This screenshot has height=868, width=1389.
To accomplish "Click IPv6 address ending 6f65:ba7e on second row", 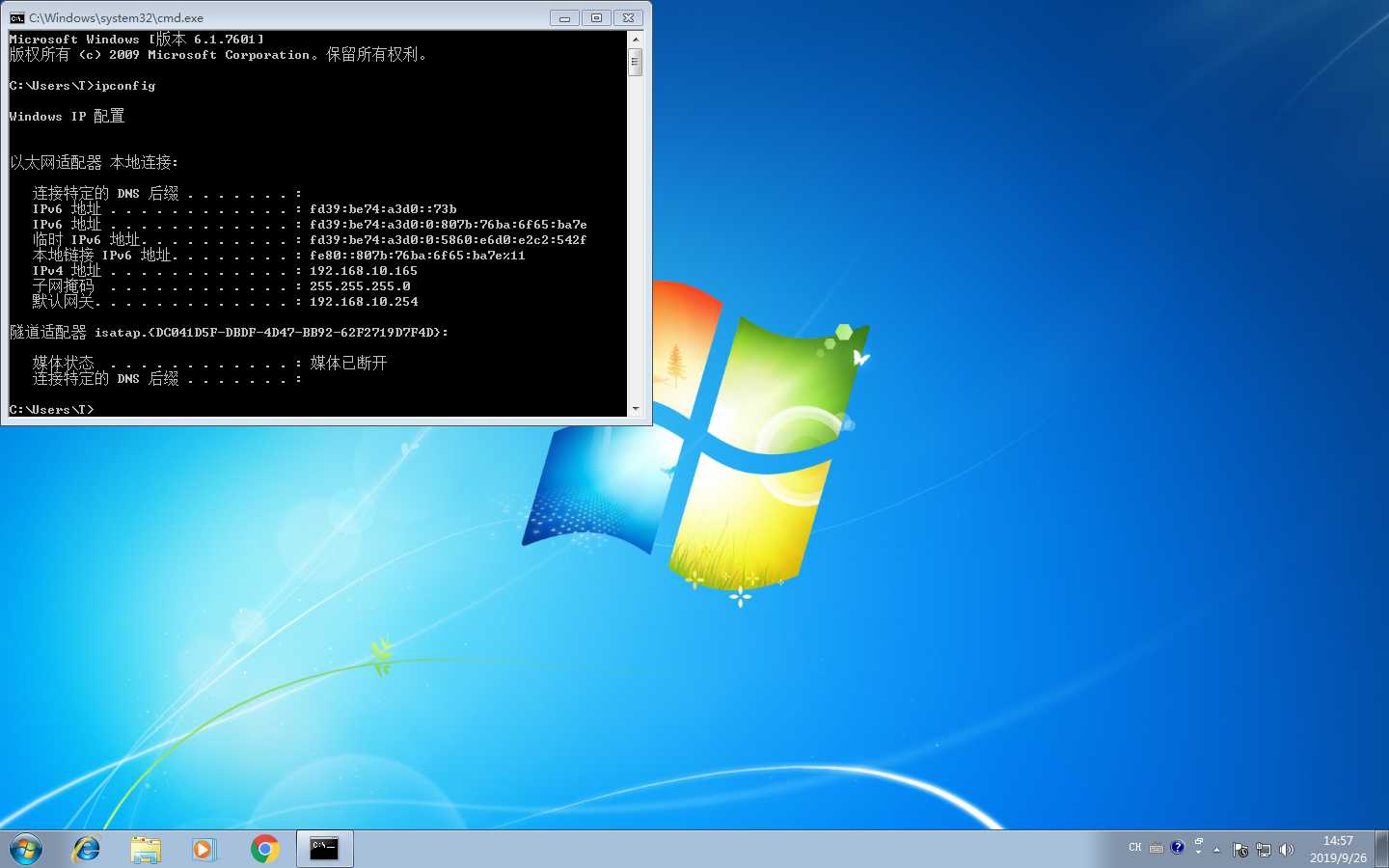I will pos(449,225).
